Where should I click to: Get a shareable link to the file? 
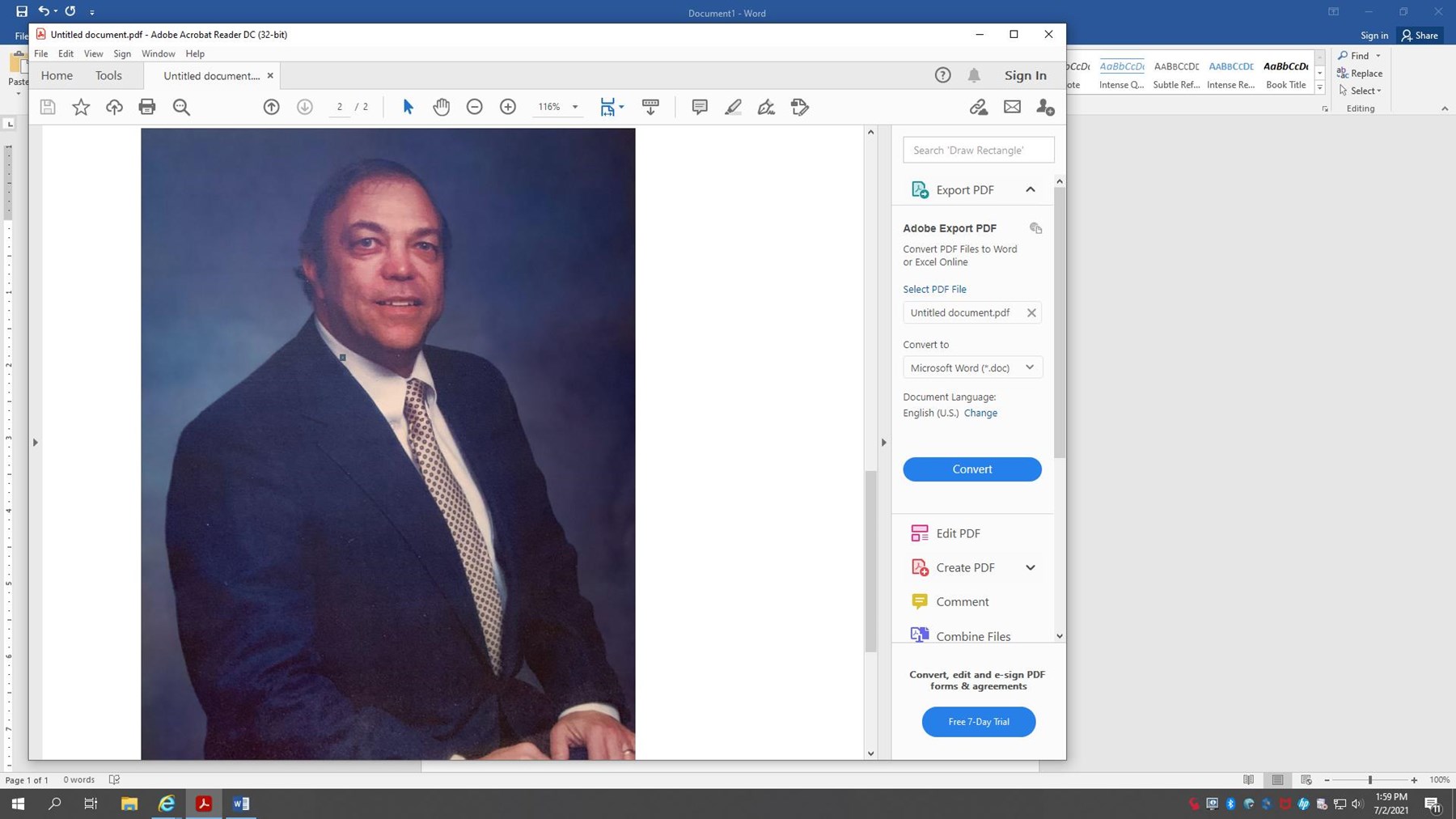pyautogui.click(x=979, y=106)
